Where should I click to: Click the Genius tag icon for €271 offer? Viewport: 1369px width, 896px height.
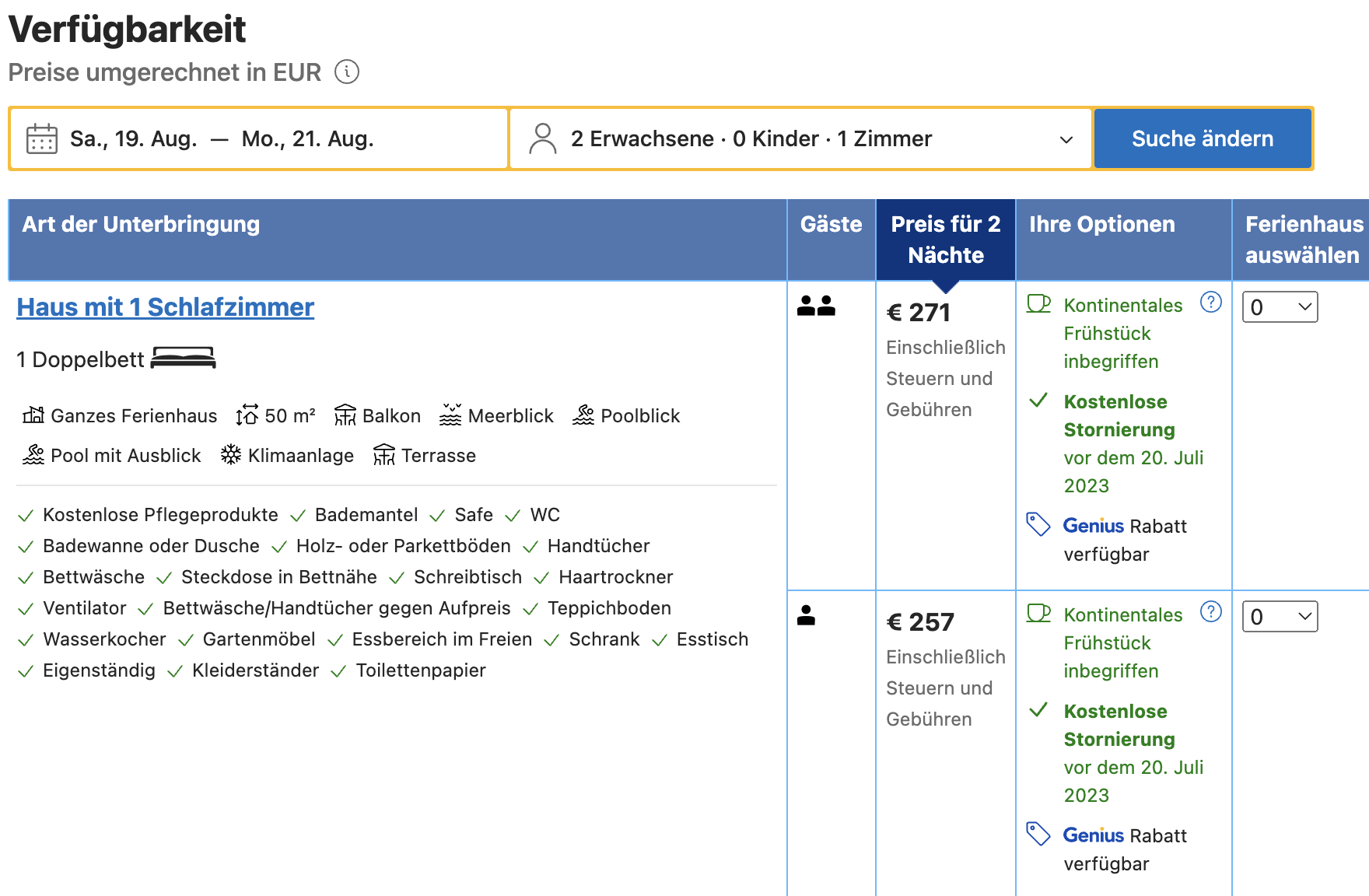1038,524
